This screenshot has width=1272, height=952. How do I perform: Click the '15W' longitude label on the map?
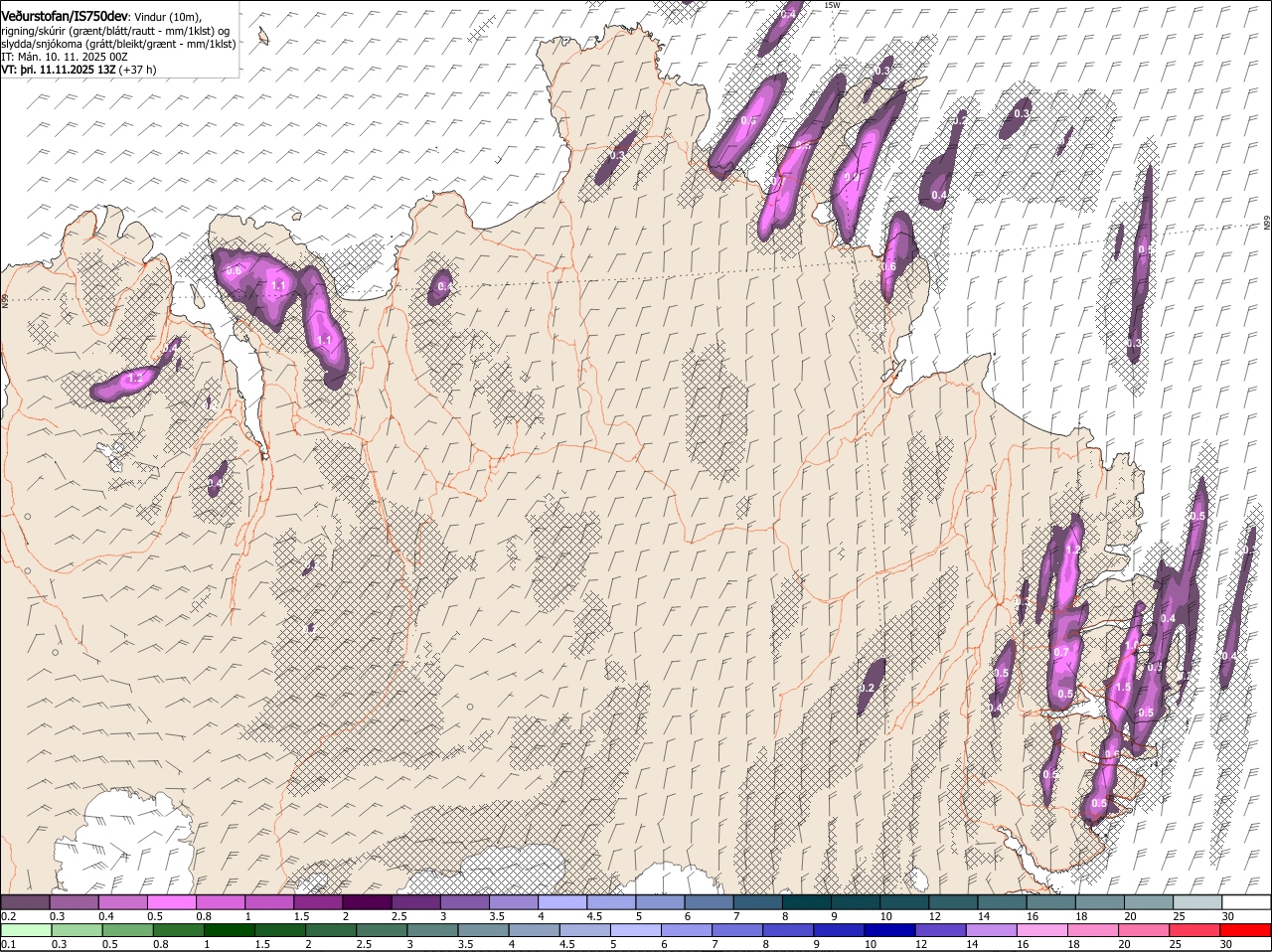[x=833, y=6]
